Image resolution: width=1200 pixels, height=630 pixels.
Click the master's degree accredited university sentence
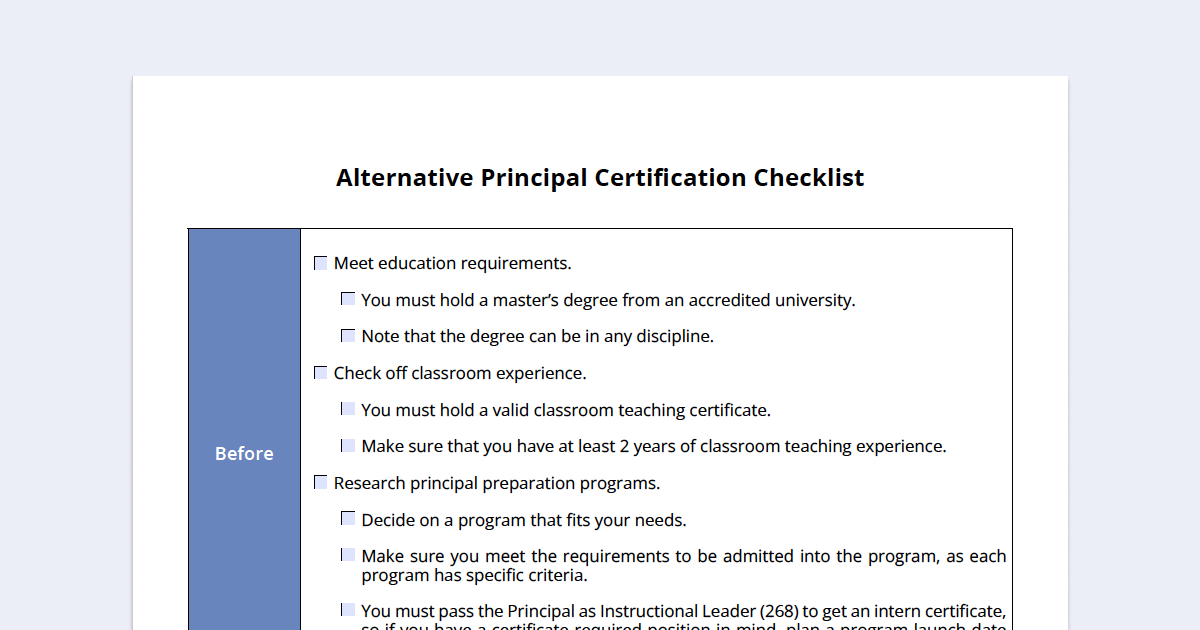click(x=608, y=300)
